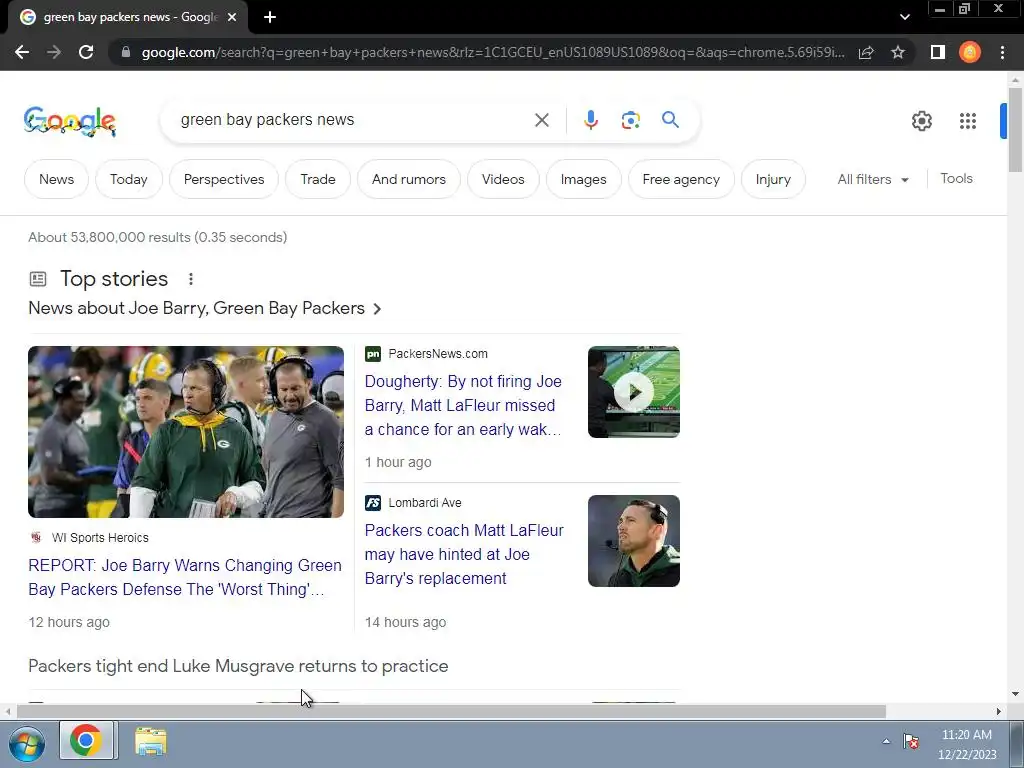This screenshot has width=1024, height=768.
Task: Select the Free agency filter chip
Action: 681,179
